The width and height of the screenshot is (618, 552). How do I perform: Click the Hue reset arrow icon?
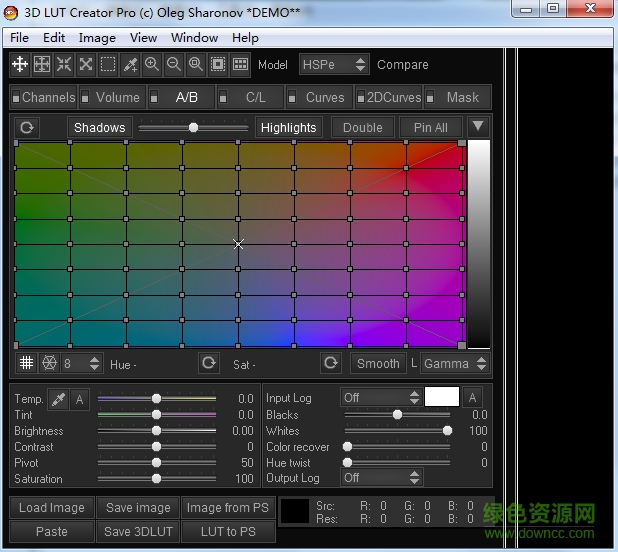208,363
